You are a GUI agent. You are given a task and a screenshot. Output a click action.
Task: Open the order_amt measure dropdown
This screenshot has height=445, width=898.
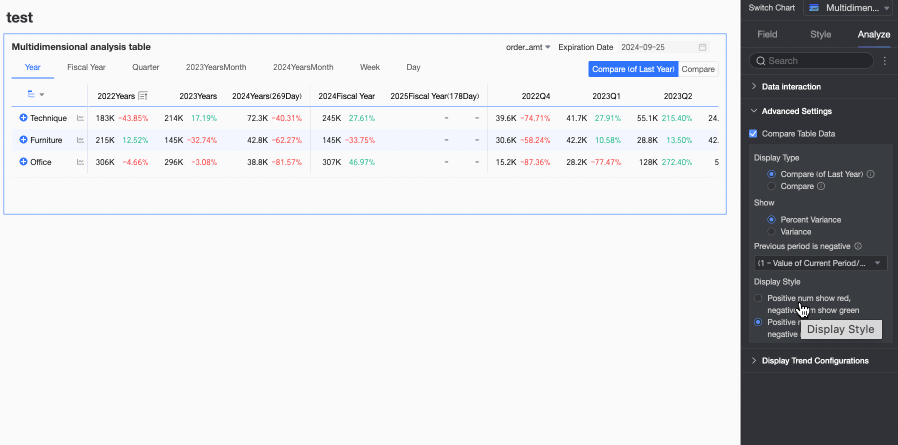(x=528, y=47)
